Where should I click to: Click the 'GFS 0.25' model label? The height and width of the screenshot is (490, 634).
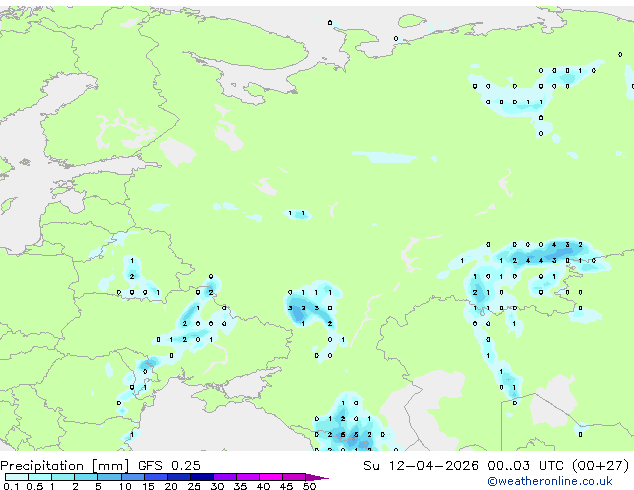pyautogui.click(x=169, y=465)
